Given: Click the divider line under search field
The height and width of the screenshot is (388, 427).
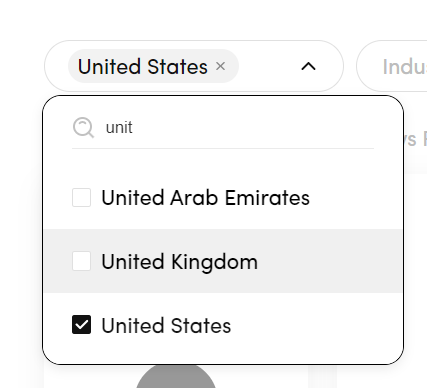Looking at the screenshot, I should coord(223,148).
